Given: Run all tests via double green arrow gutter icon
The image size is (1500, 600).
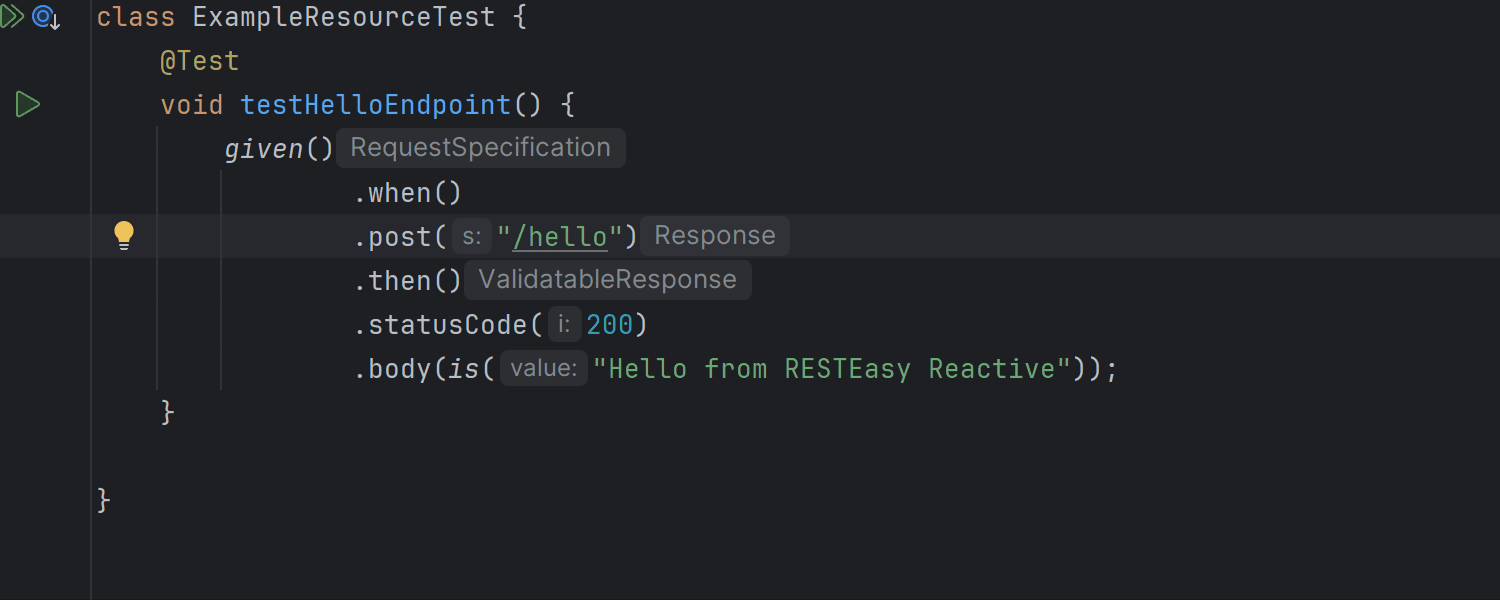Looking at the screenshot, I should 13,16.
